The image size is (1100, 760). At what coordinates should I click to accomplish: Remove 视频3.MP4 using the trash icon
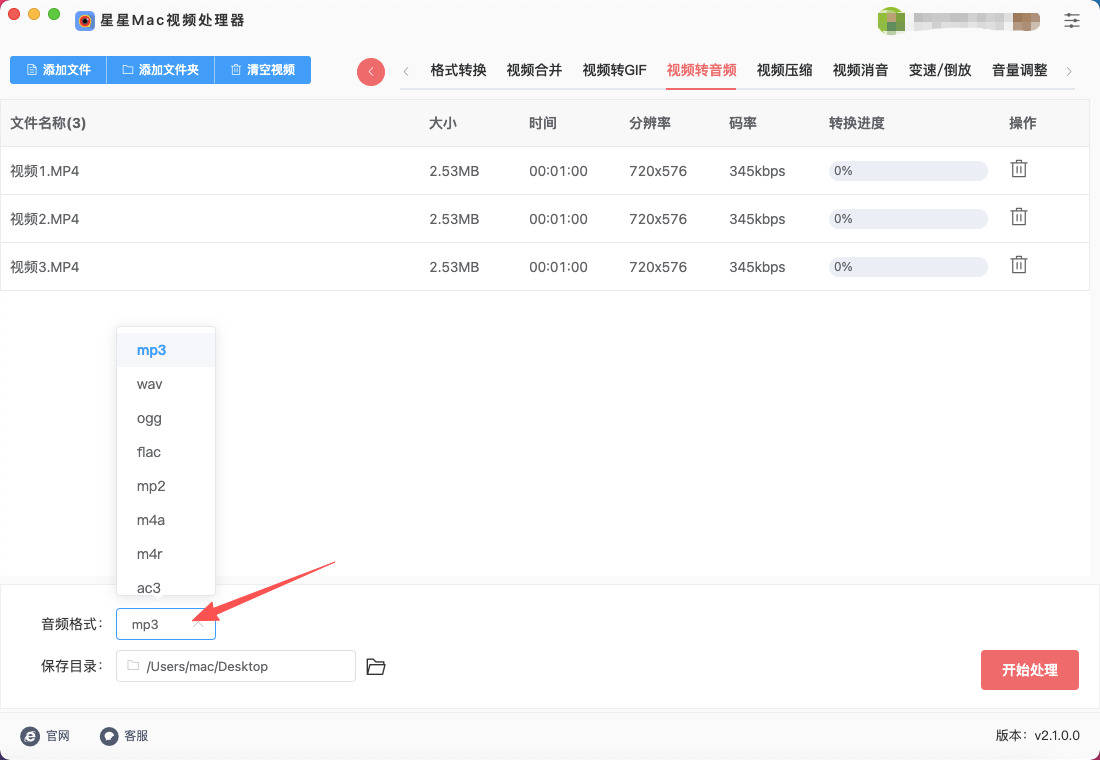click(x=1018, y=265)
